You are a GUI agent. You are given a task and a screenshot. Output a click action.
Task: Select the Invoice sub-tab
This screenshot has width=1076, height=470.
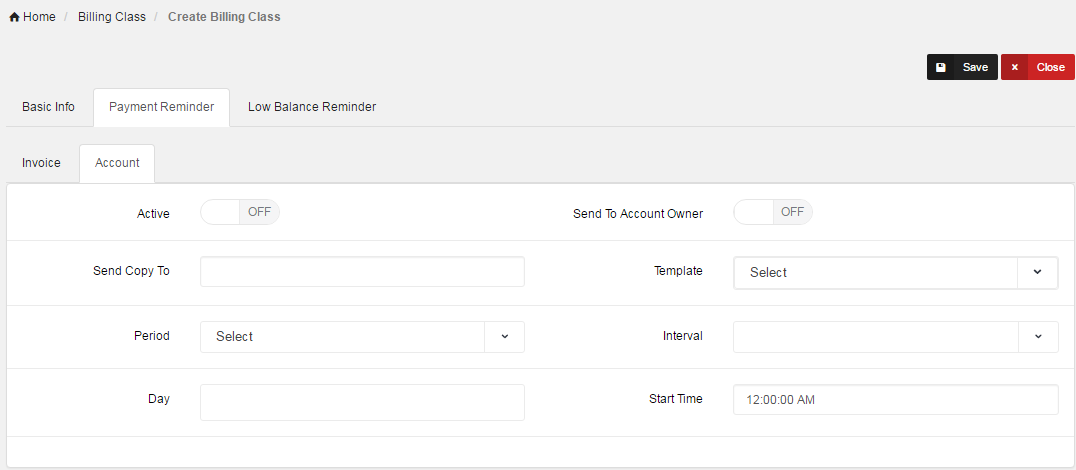click(x=41, y=163)
